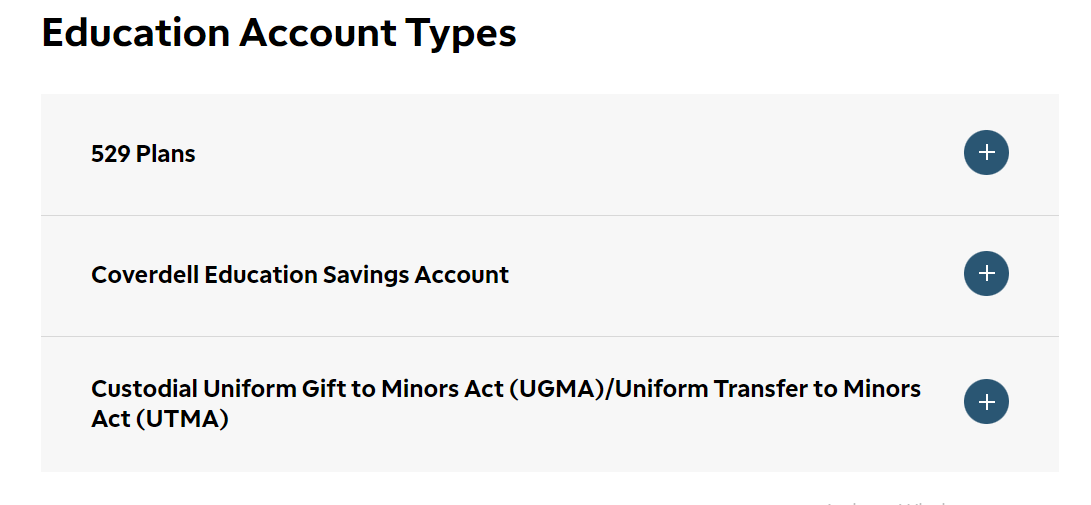This screenshot has height=505, width=1091.
Task: Click the "Education Account Types" page heading
Action: tap(279, 33)
